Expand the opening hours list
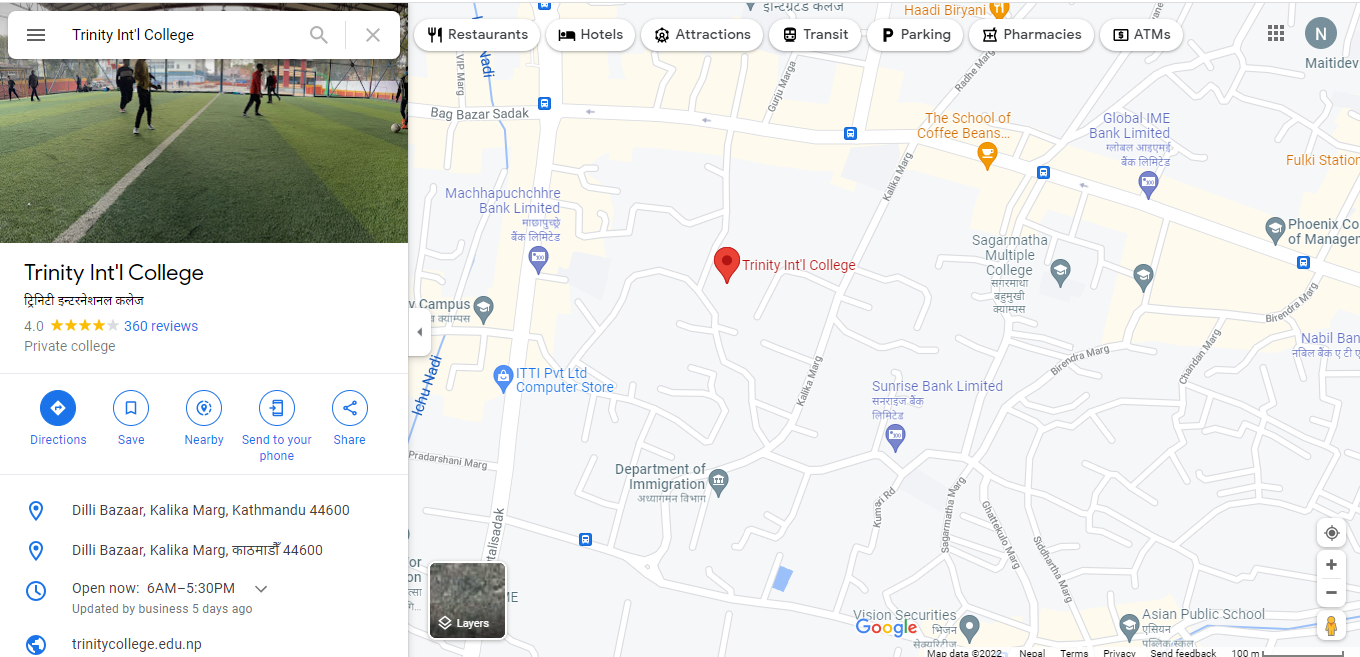The height and width of the screenshot is (657, 1360). (261, 589)
